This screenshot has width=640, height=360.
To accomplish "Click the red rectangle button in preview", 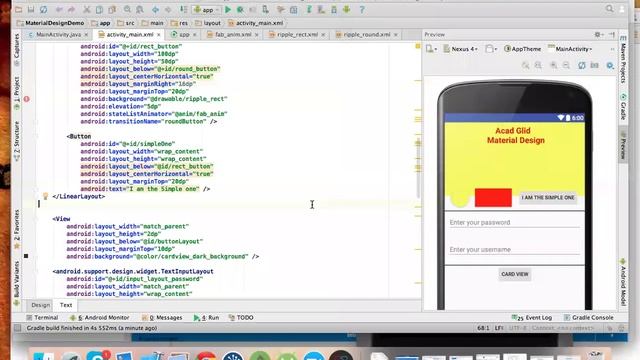I will tap(493, 198).
